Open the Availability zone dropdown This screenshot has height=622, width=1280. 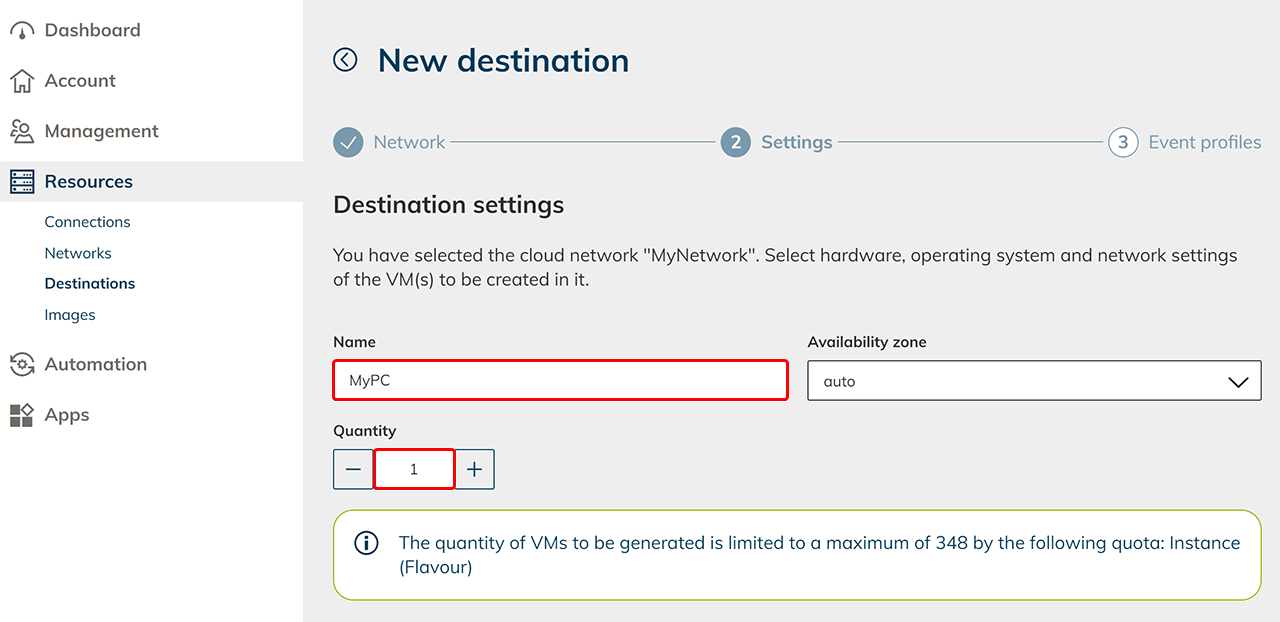pyautogui.click(x=1034, y=381)
